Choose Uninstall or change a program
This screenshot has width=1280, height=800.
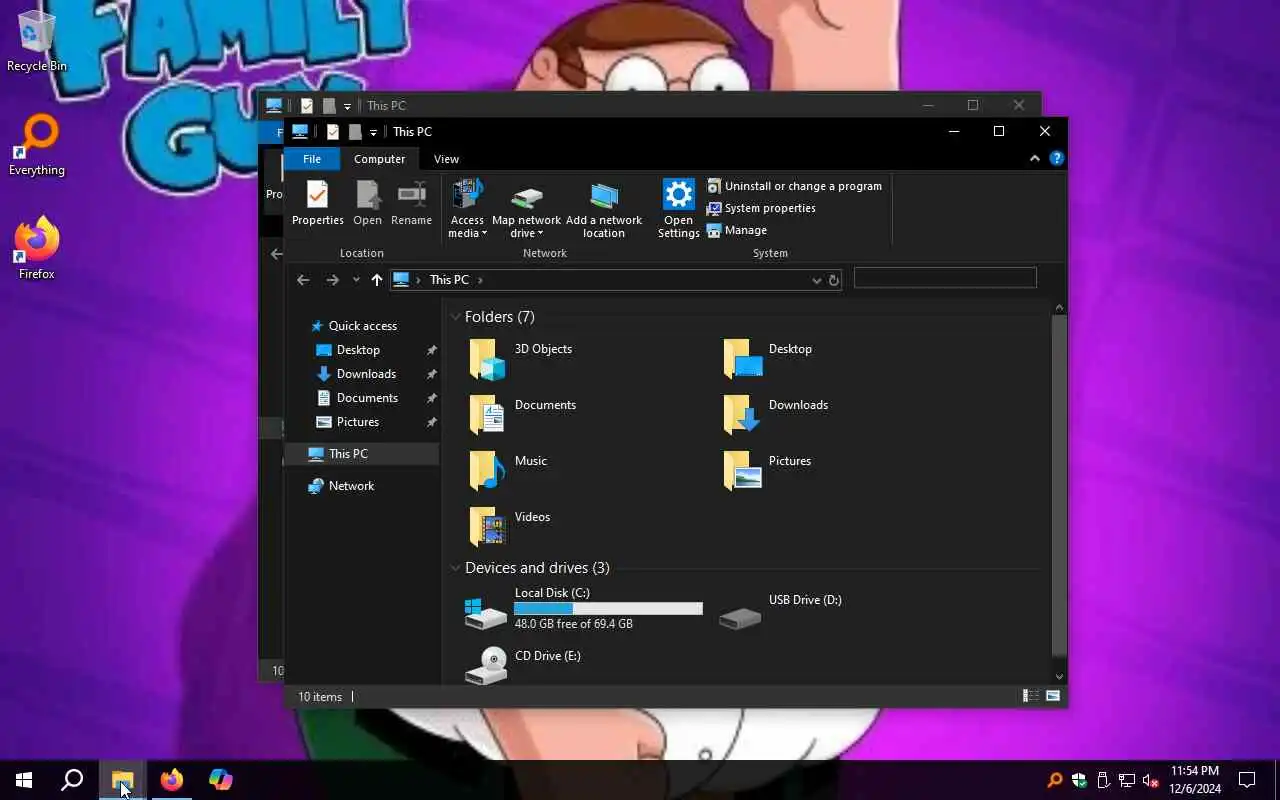794,186
